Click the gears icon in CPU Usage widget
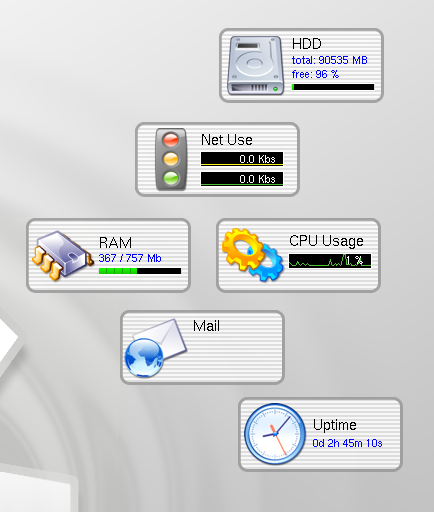Viewport: 434px width, 512px height. tap(252, 255)
